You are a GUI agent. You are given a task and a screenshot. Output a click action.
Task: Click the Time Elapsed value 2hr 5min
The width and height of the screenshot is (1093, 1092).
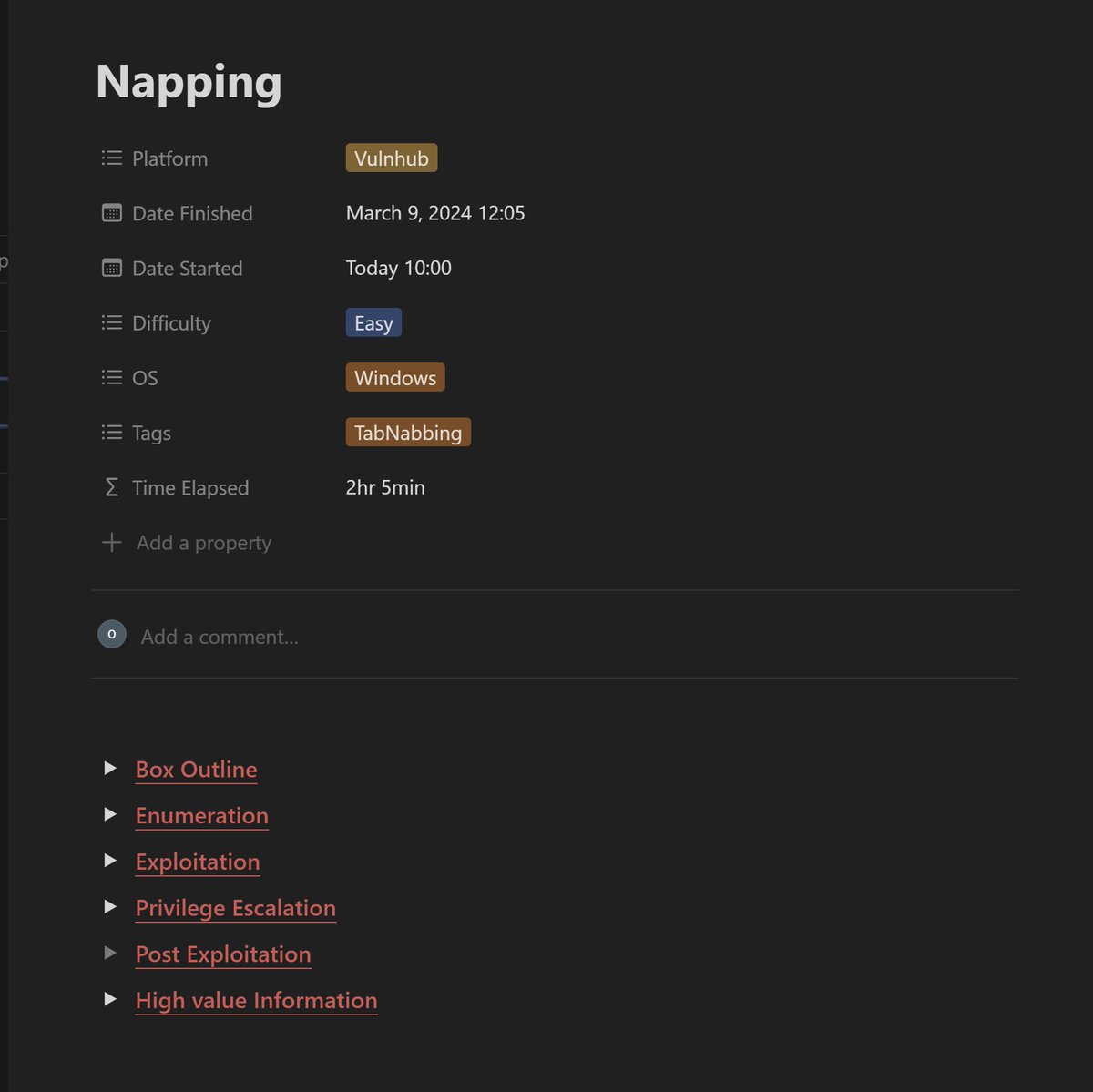[385, 487]
